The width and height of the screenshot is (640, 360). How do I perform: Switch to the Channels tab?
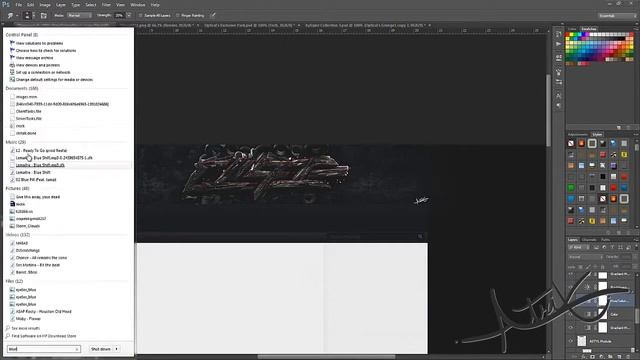589,240
